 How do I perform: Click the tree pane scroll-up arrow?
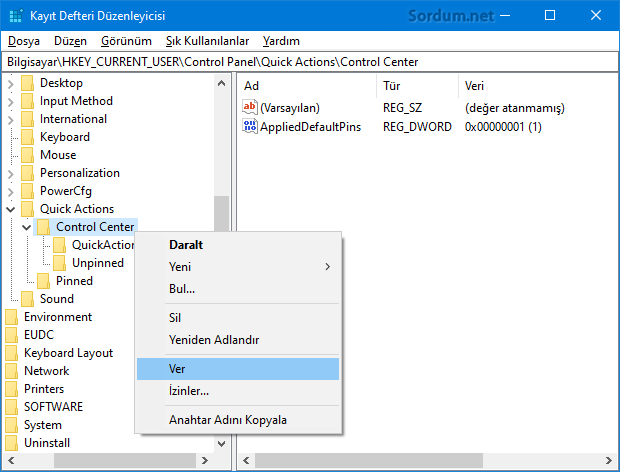[x=221, y=83]
